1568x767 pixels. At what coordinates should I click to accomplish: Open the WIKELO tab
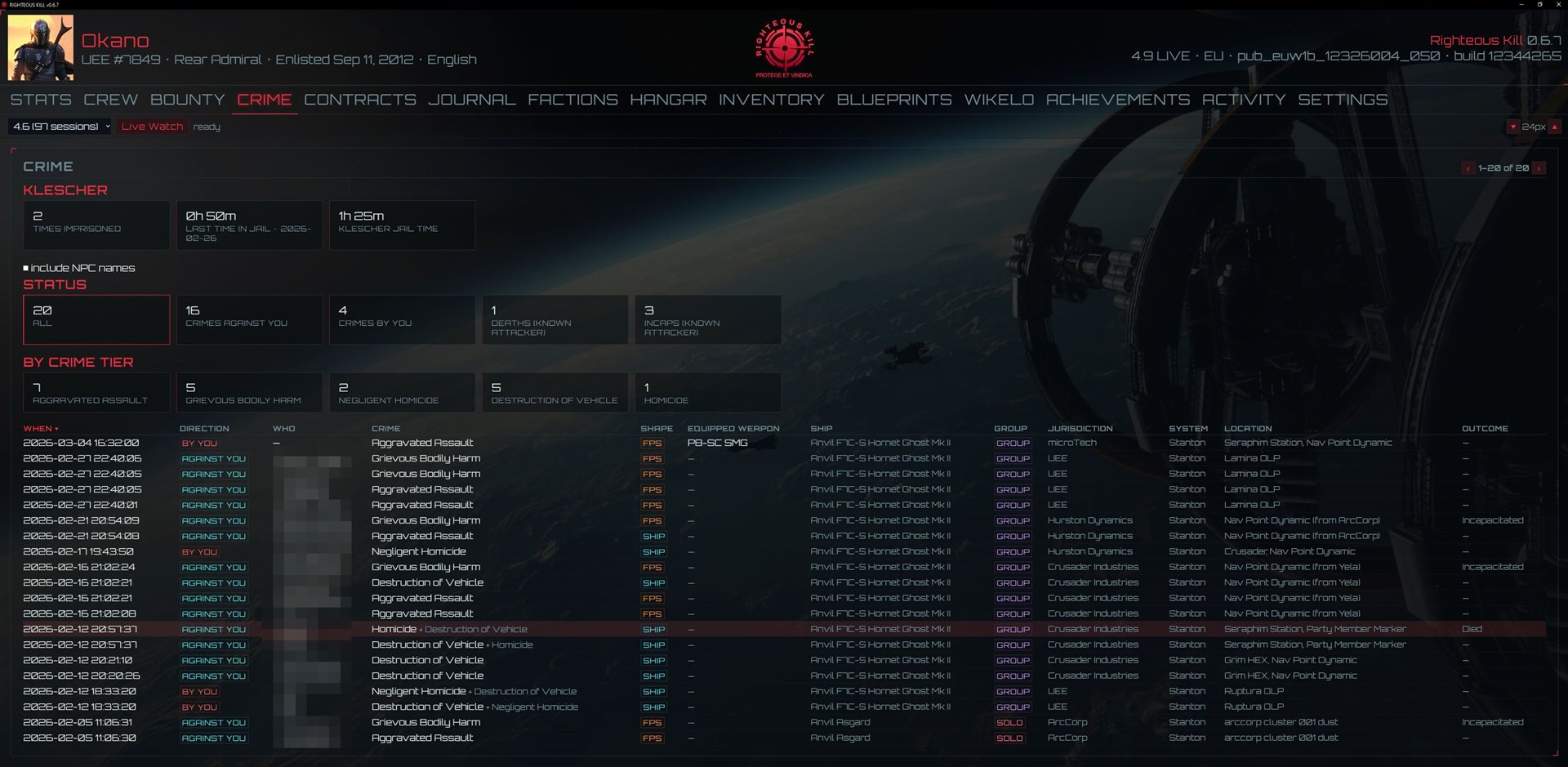coord(999,100)
